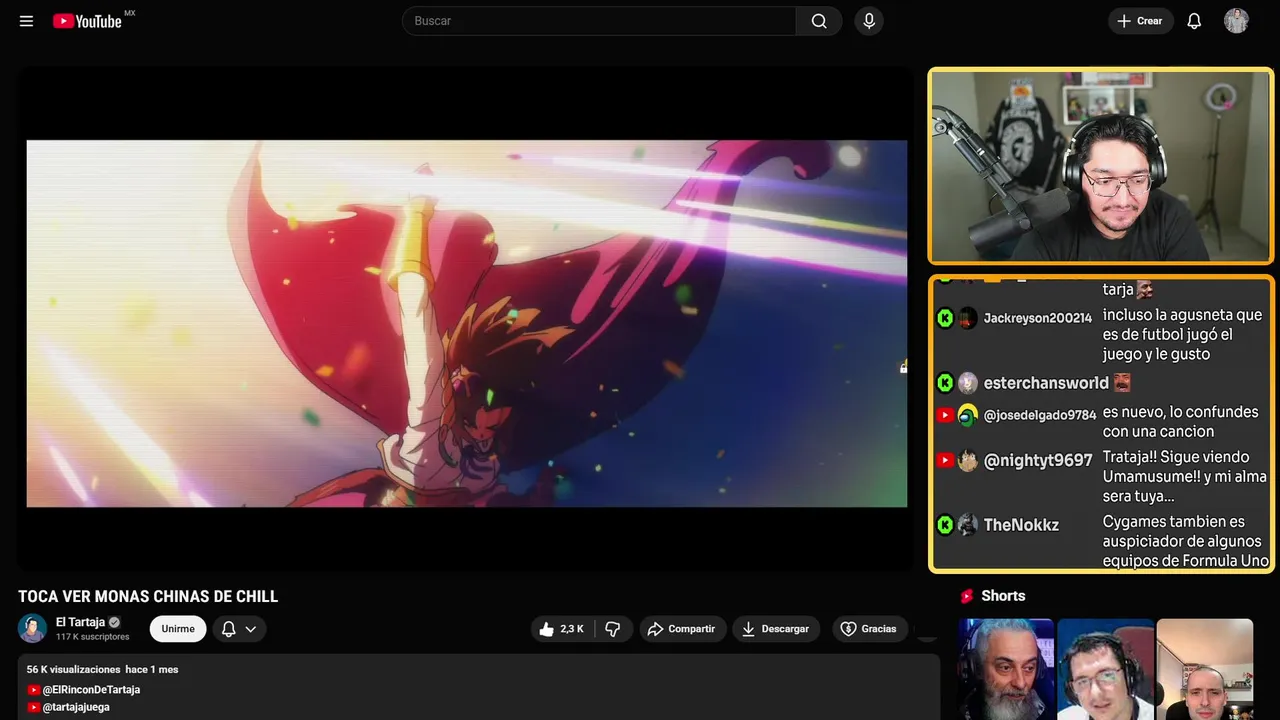1280x720 pixels.
Task: Click Kick badge beside TheNokkz
Action: 945,525
